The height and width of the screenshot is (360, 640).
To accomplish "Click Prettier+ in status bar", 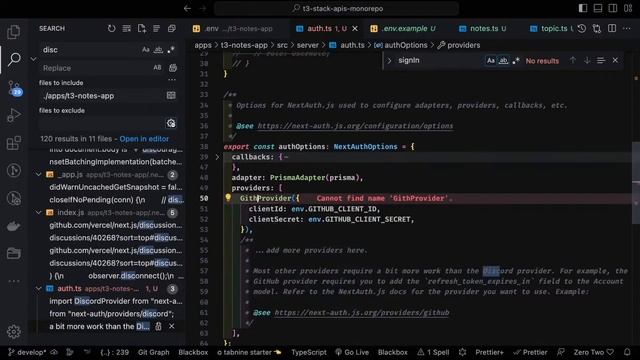I will click(489, 352).
